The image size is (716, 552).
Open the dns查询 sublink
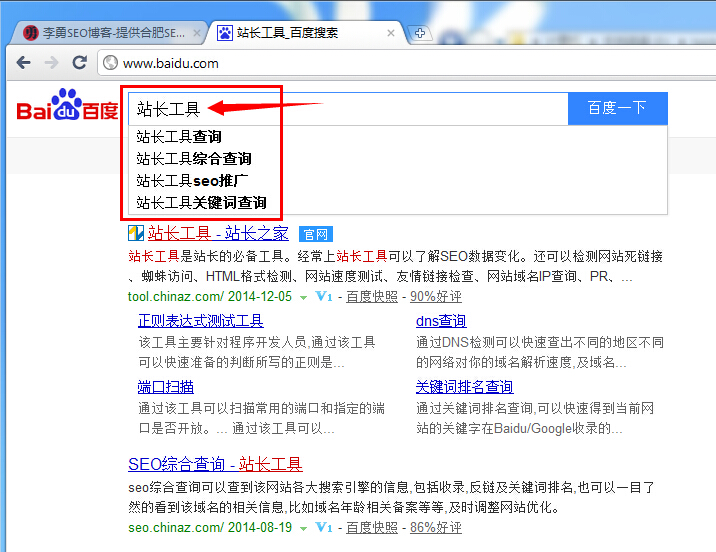(441, 321)
